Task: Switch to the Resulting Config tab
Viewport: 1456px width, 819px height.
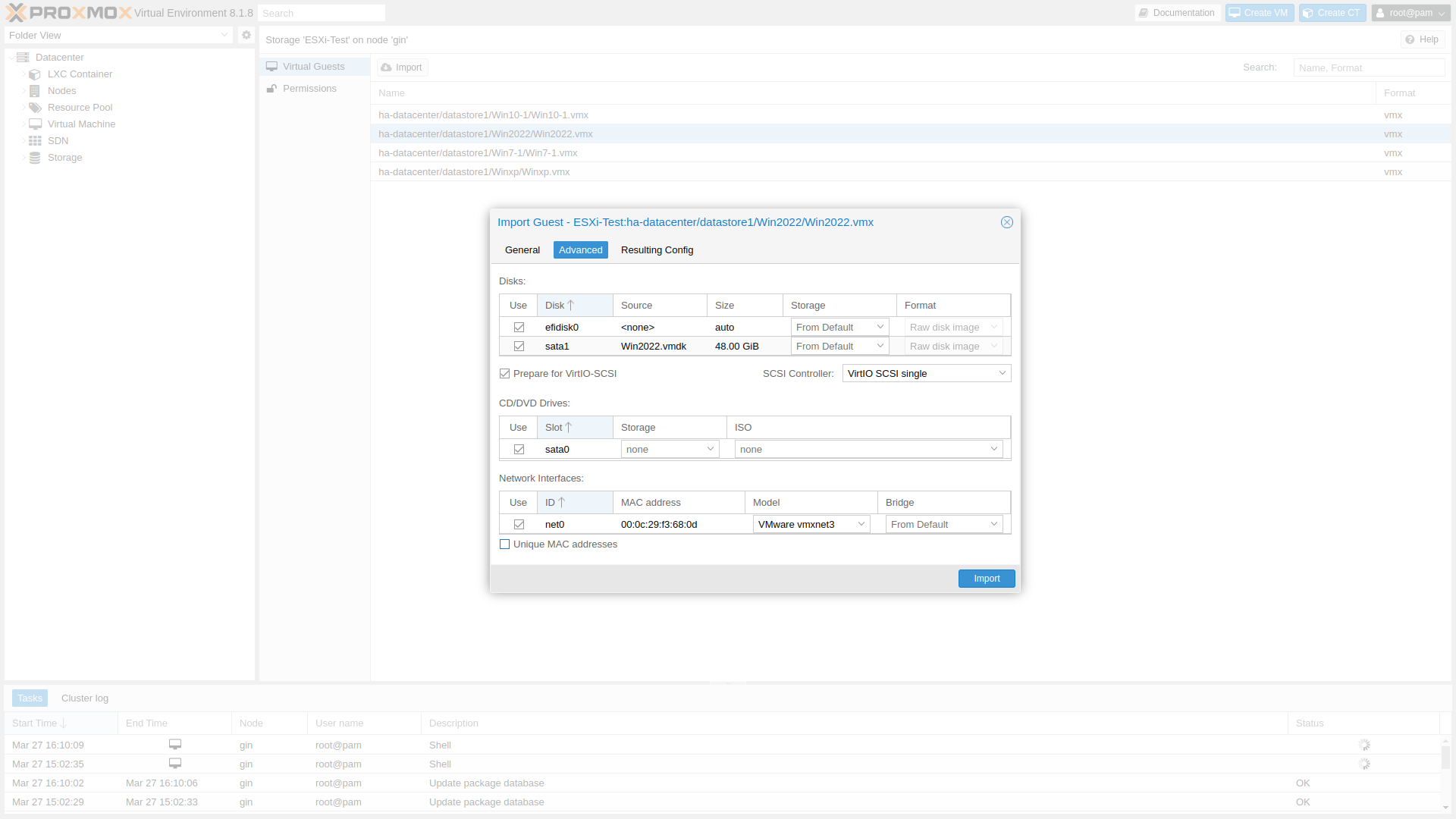Action: click(x=657, y=250)
